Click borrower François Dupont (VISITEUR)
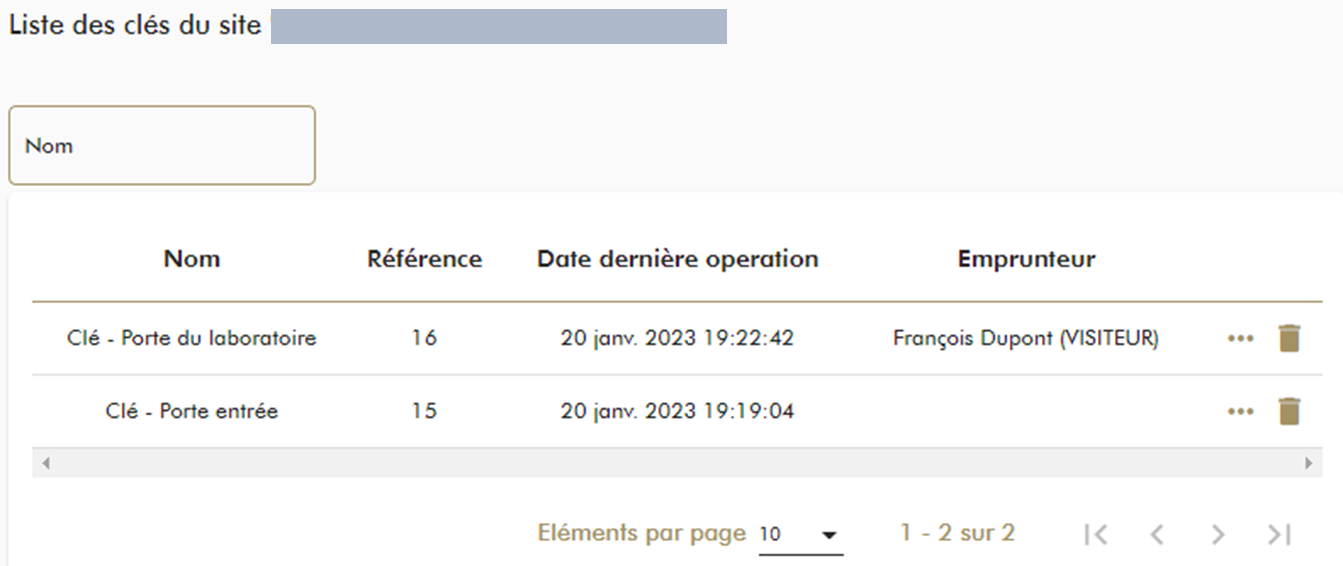 1025,338
